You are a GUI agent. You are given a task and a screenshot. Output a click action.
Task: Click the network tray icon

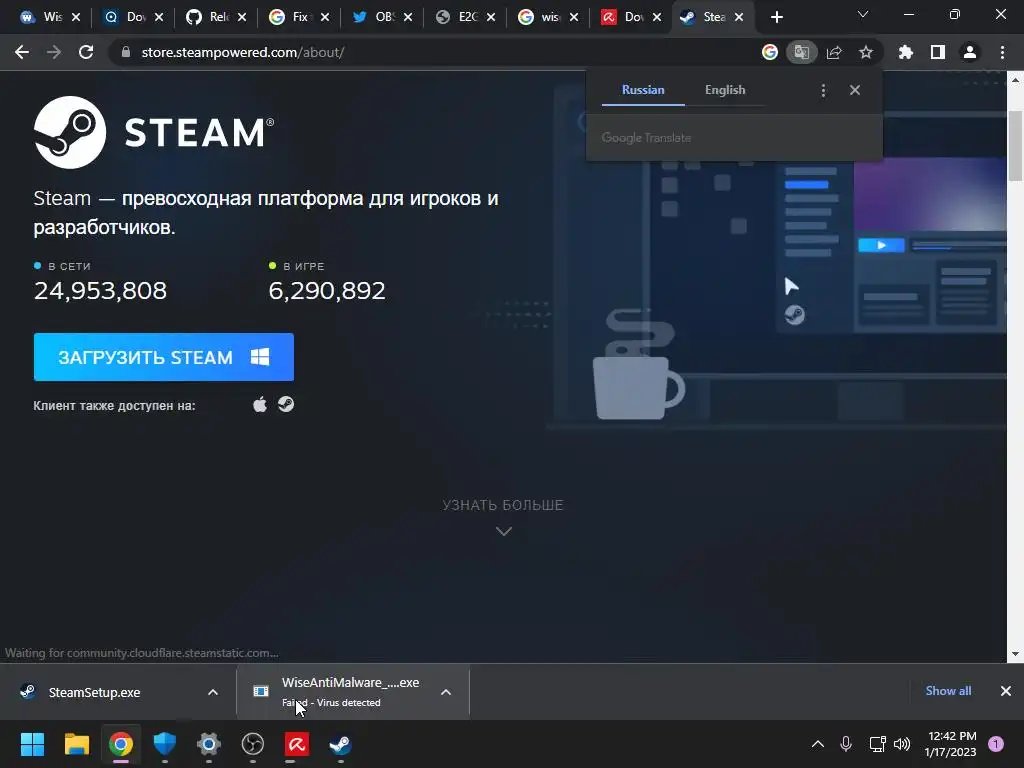[x=877, y=744]
